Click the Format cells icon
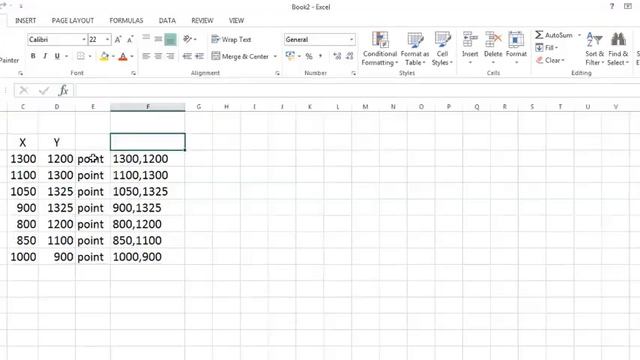This screenshot has height=360, width=640. point(516,40)
